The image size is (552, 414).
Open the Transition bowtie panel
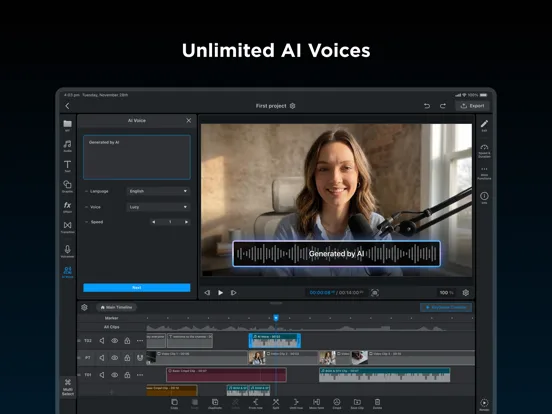tap(67, 227)
